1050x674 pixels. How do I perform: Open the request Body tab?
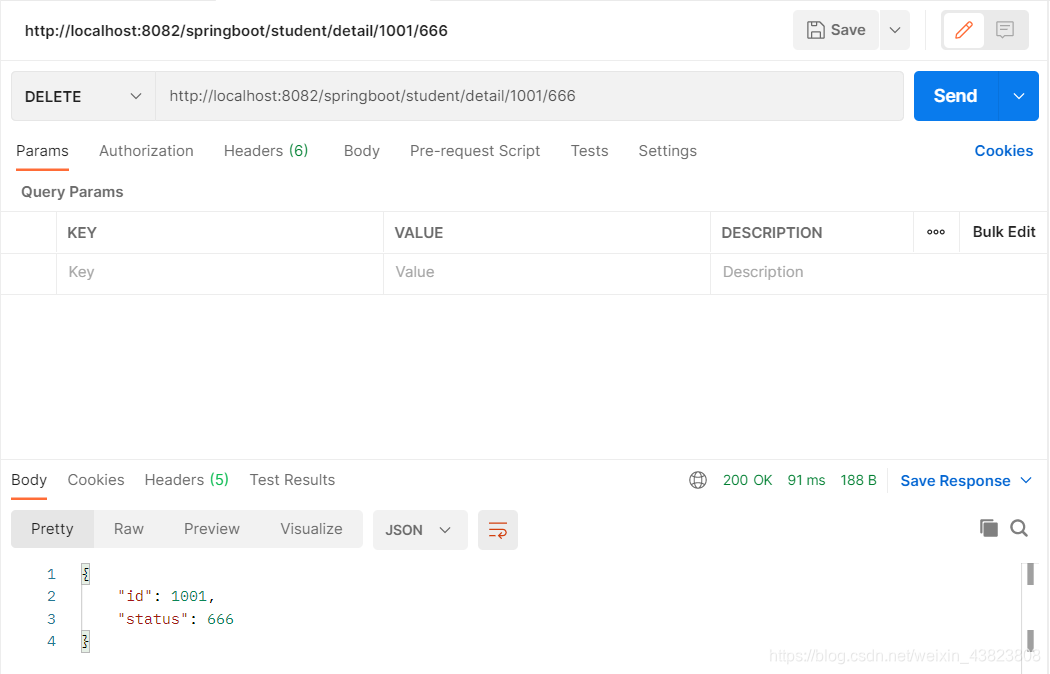(362, 151)
